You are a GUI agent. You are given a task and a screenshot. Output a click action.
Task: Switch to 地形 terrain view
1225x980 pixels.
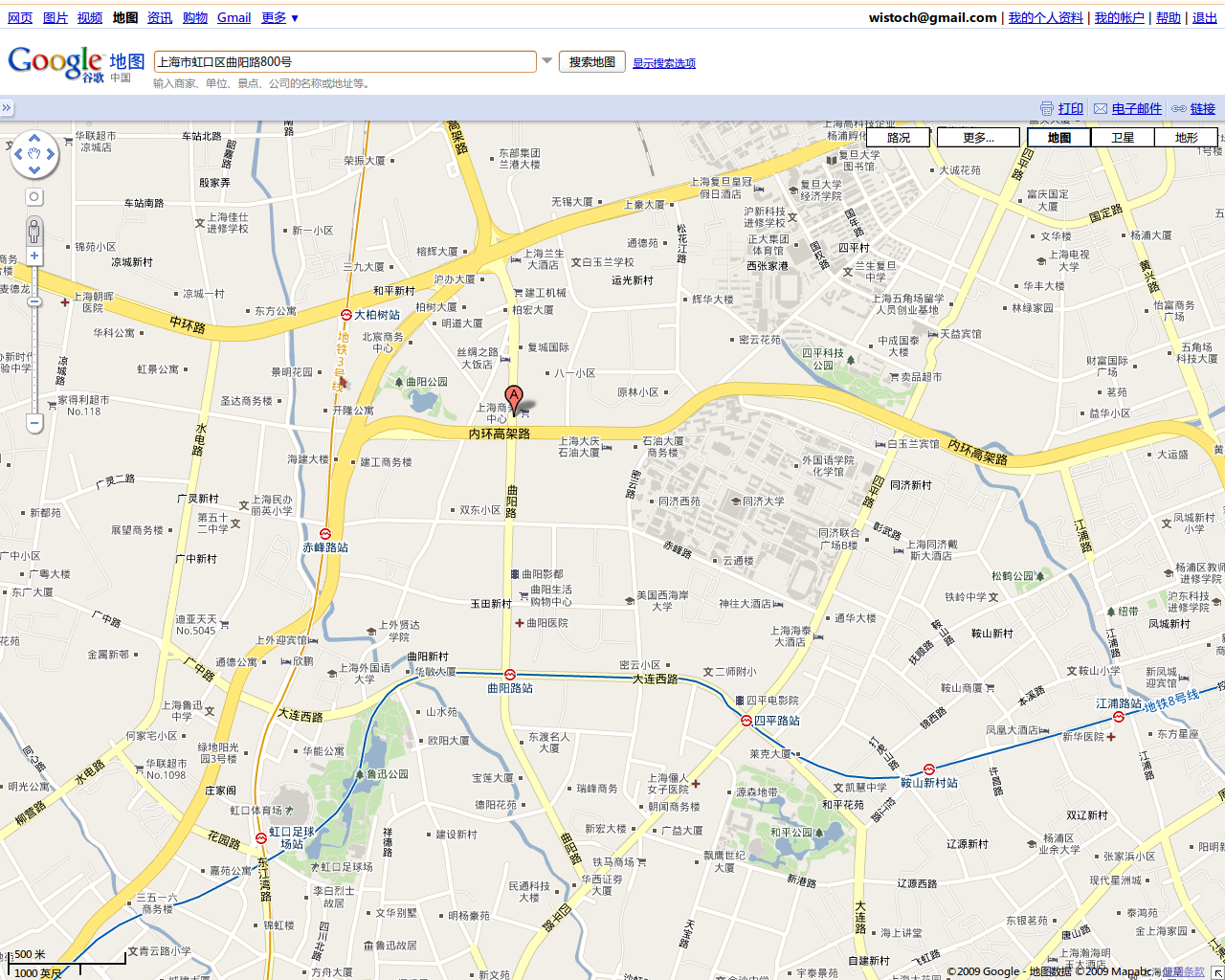pos(1187,138)
